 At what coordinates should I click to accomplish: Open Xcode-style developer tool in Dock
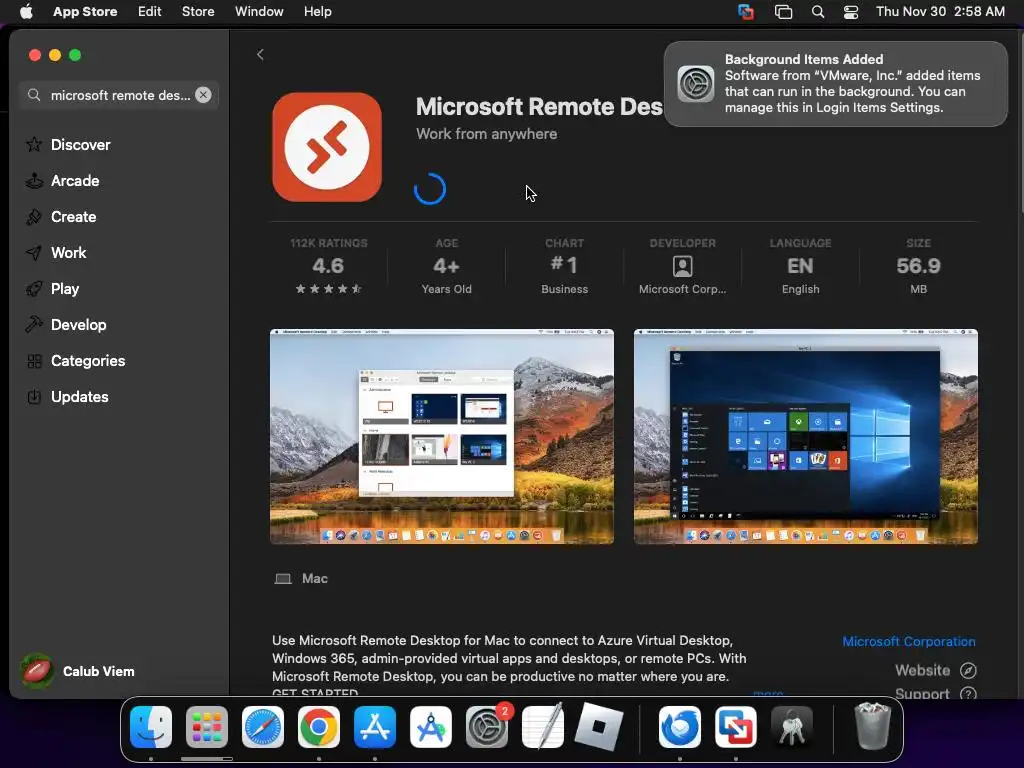pyautogui.click(x=431, y=727)
